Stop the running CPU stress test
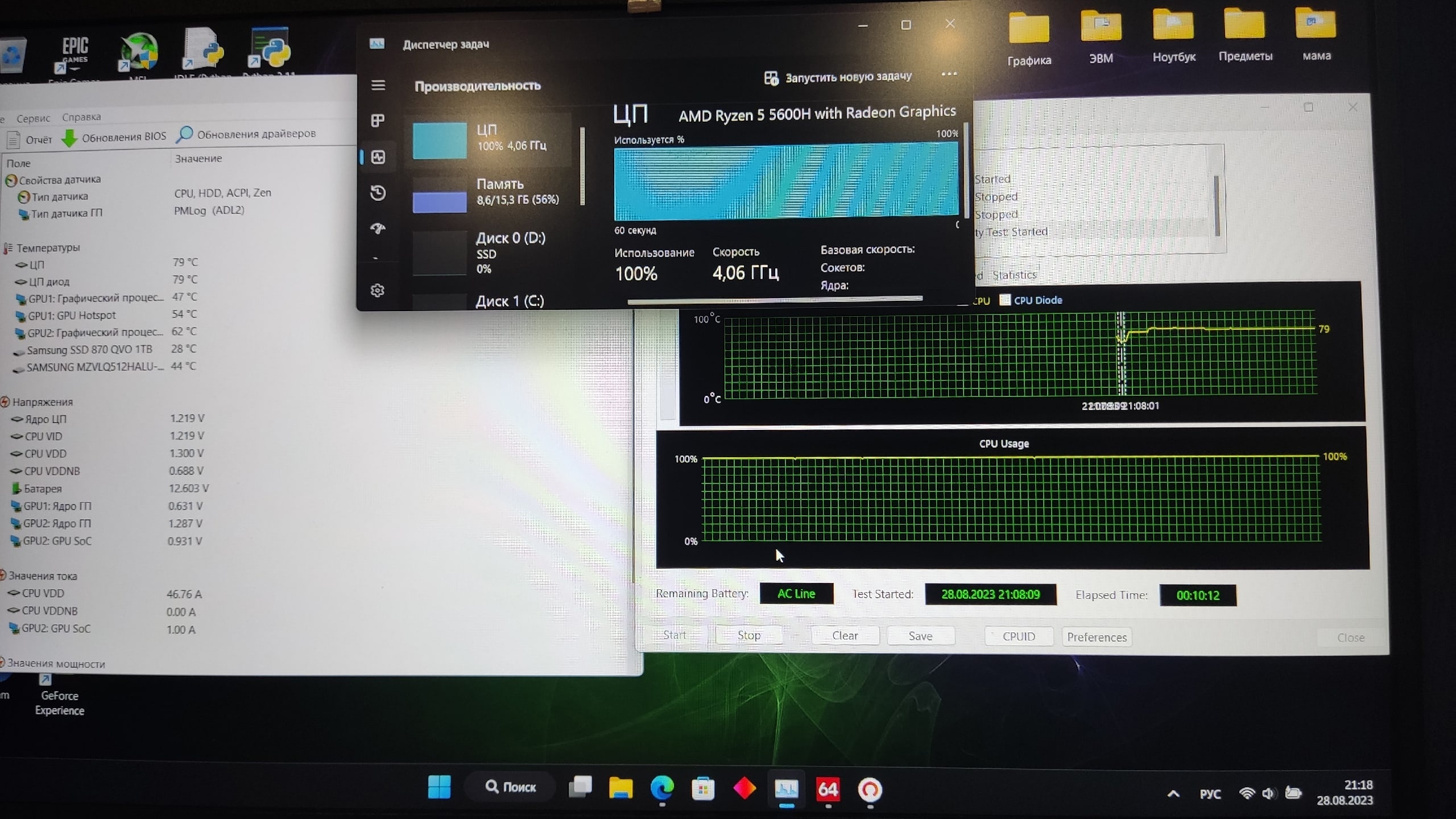Screen dimensions: 1456x819 point(750,635)
